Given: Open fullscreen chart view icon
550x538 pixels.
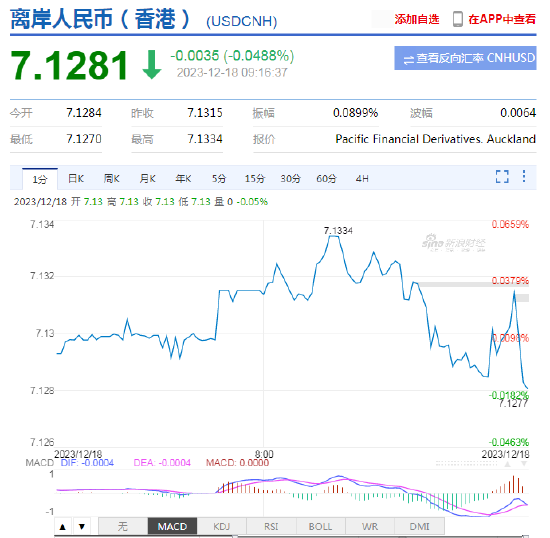Looking at the screenshot, I should tap(502, 176).
